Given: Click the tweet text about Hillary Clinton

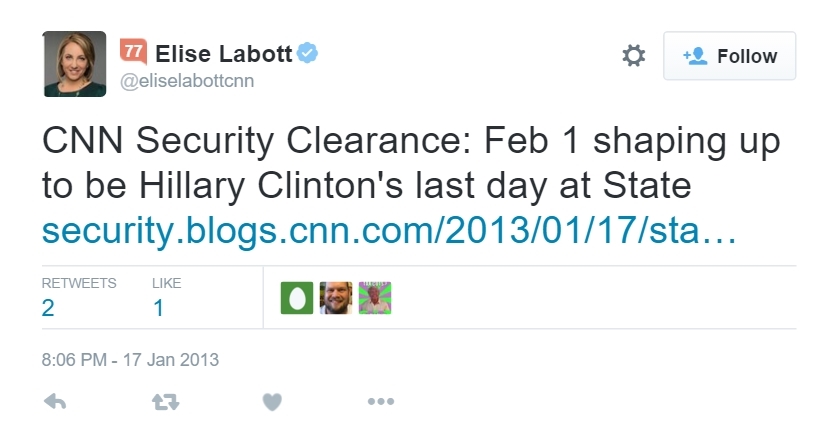Looking at the screenshot, I should pyautogui.click(x=410, y=164).
